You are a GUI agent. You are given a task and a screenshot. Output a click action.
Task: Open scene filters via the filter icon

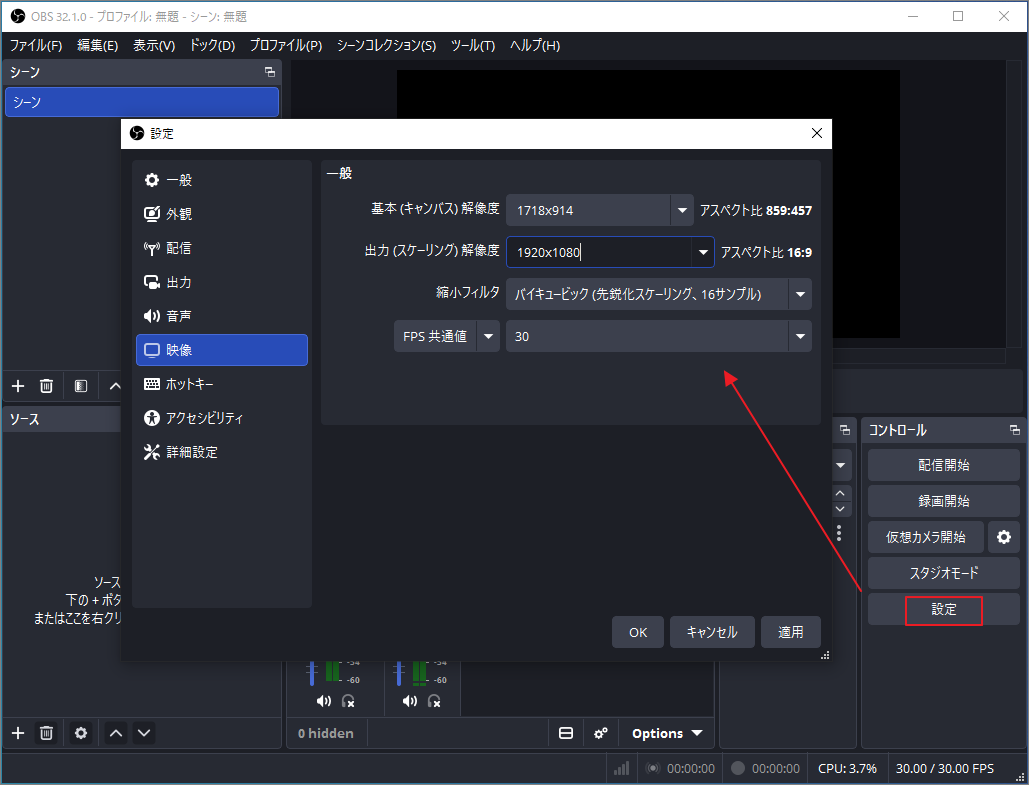pos(79,385)
